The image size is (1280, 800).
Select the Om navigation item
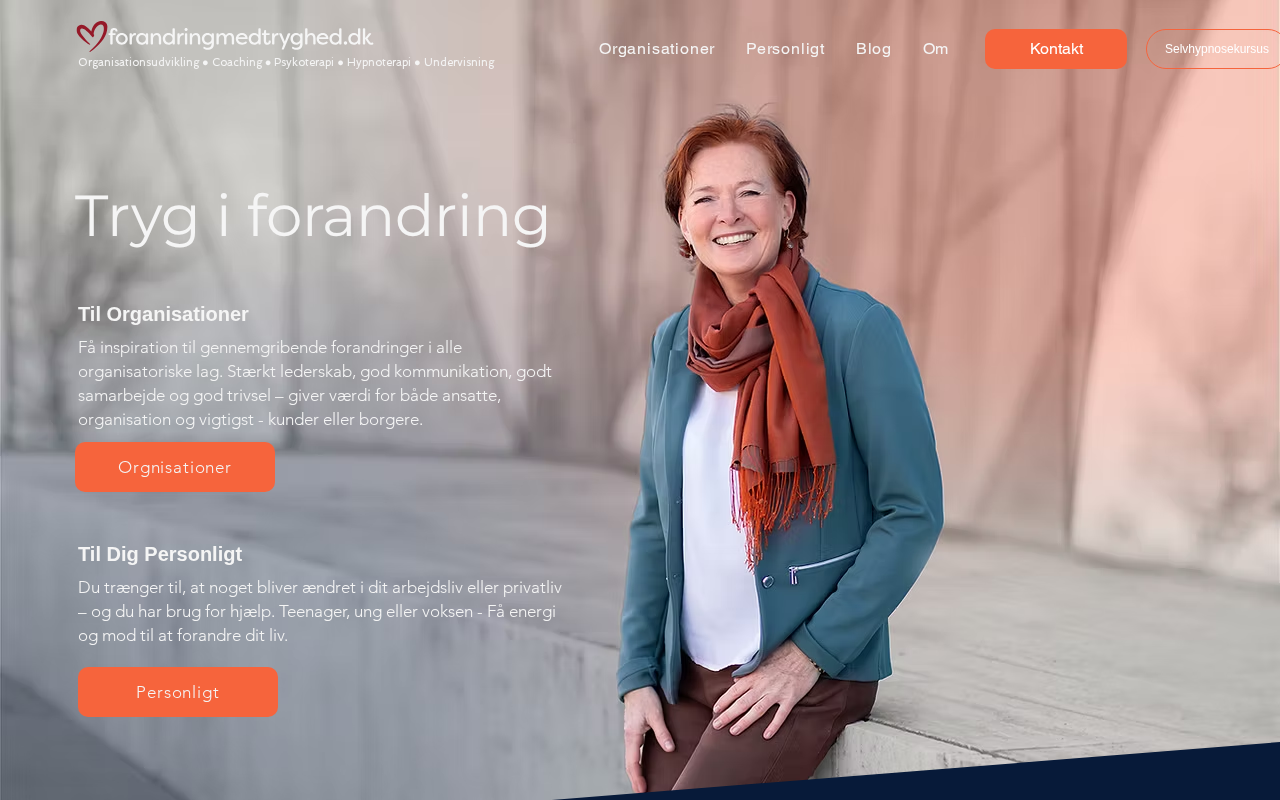click(x=935, y=49)
